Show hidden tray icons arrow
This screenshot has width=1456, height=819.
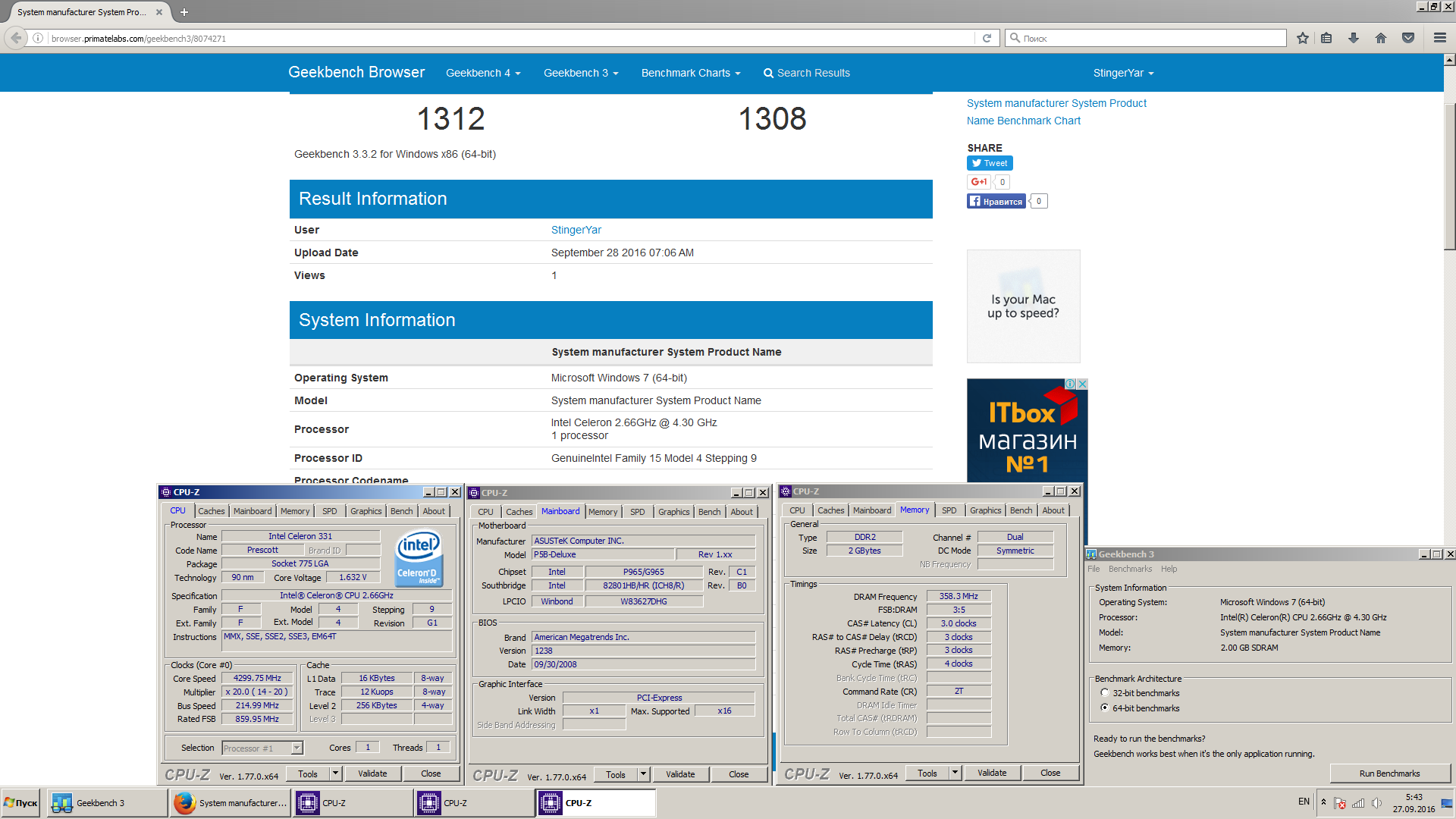pos(1324,802)
